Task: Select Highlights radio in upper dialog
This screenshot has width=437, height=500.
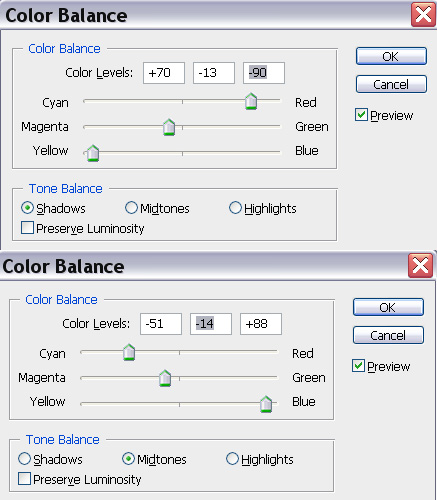Action: pos(235,208)
